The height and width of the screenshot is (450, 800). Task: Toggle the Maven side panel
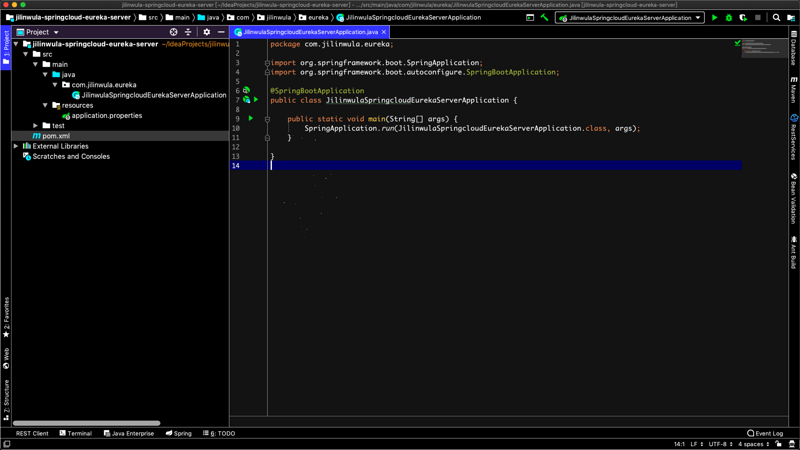[x=794, y=90]
